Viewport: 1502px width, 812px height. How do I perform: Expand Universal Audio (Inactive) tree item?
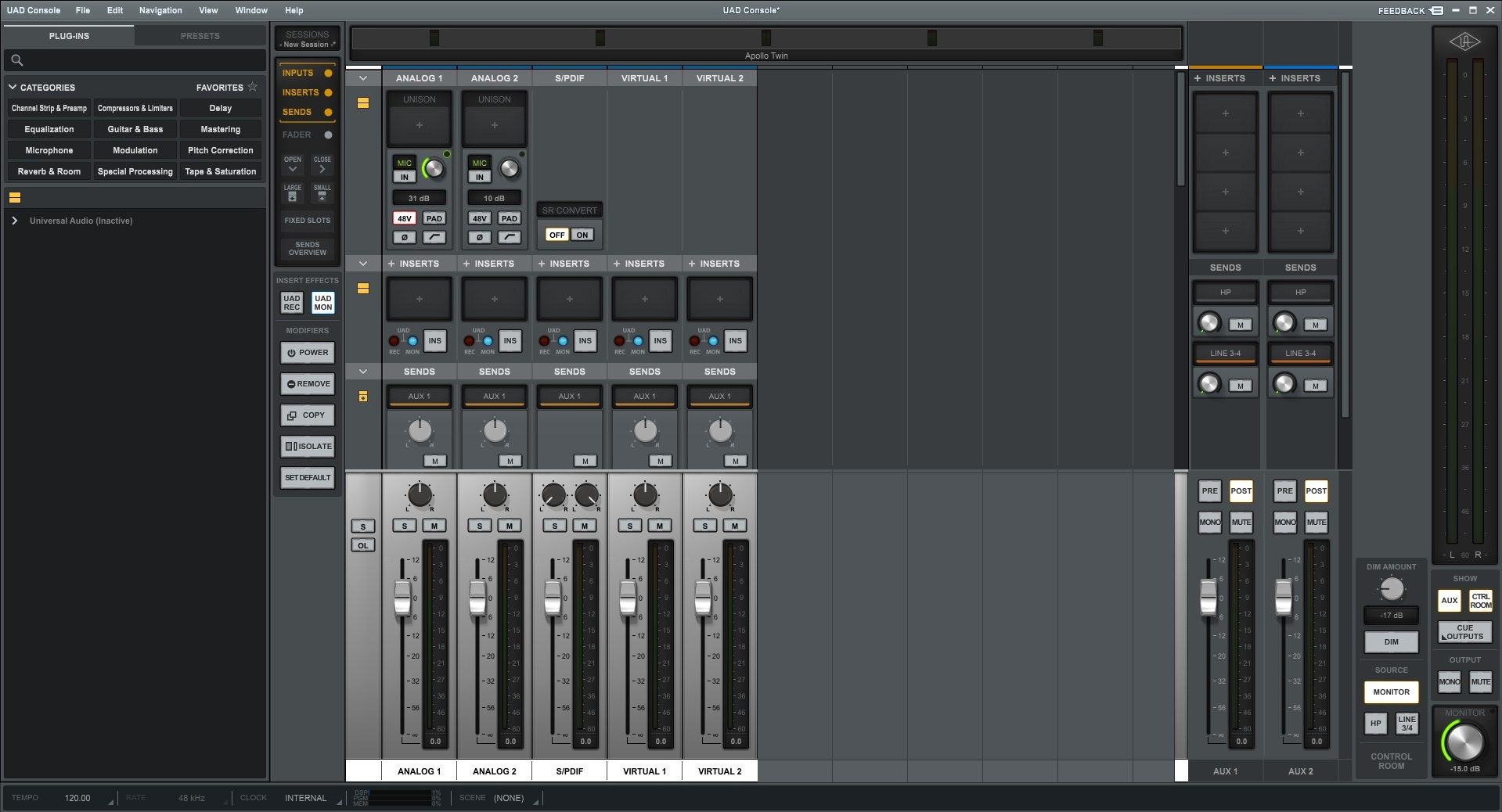click(14, 221)
